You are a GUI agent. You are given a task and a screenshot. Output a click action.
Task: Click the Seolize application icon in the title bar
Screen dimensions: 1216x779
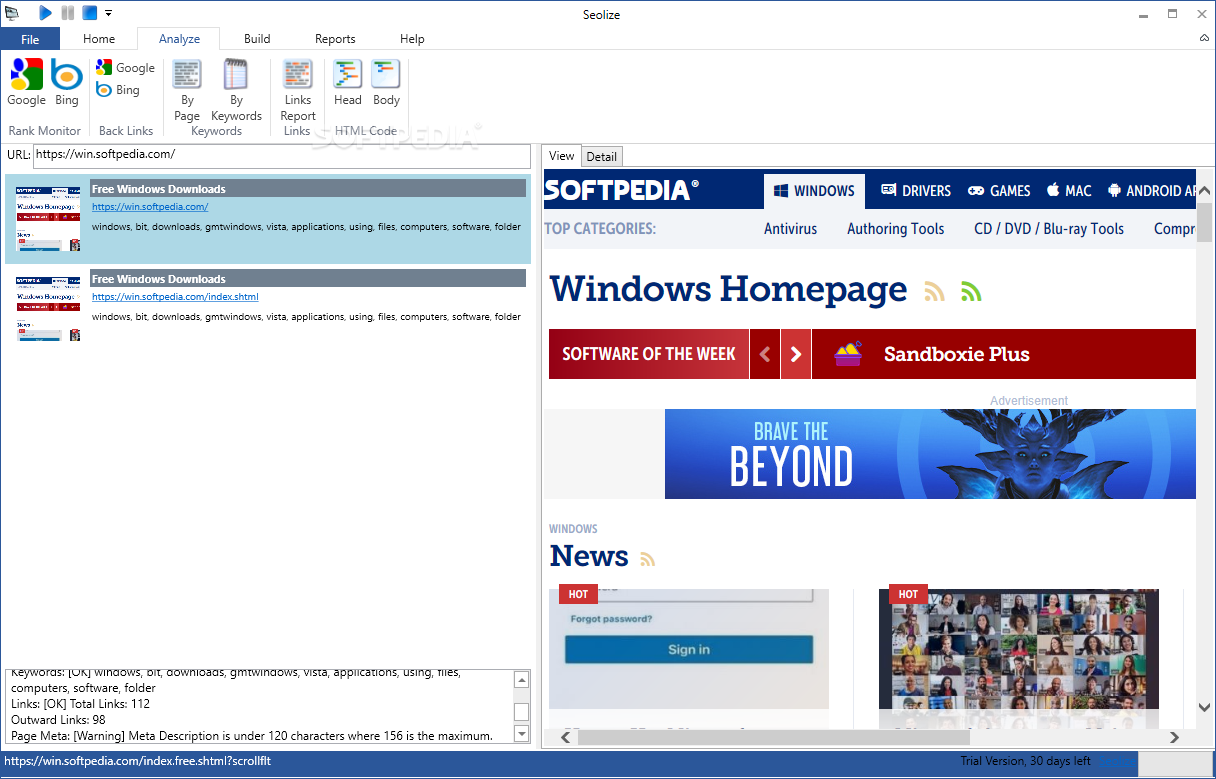(12, 13)
